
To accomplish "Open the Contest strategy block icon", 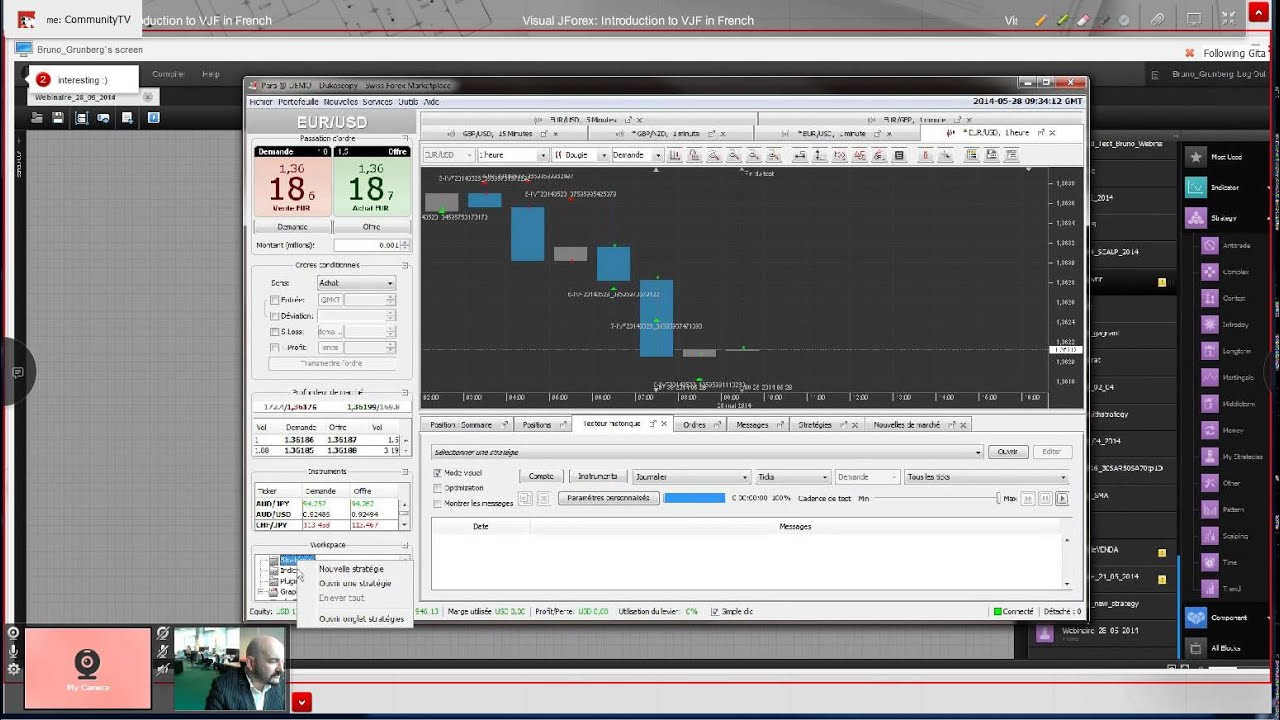I will (1210, 298).
